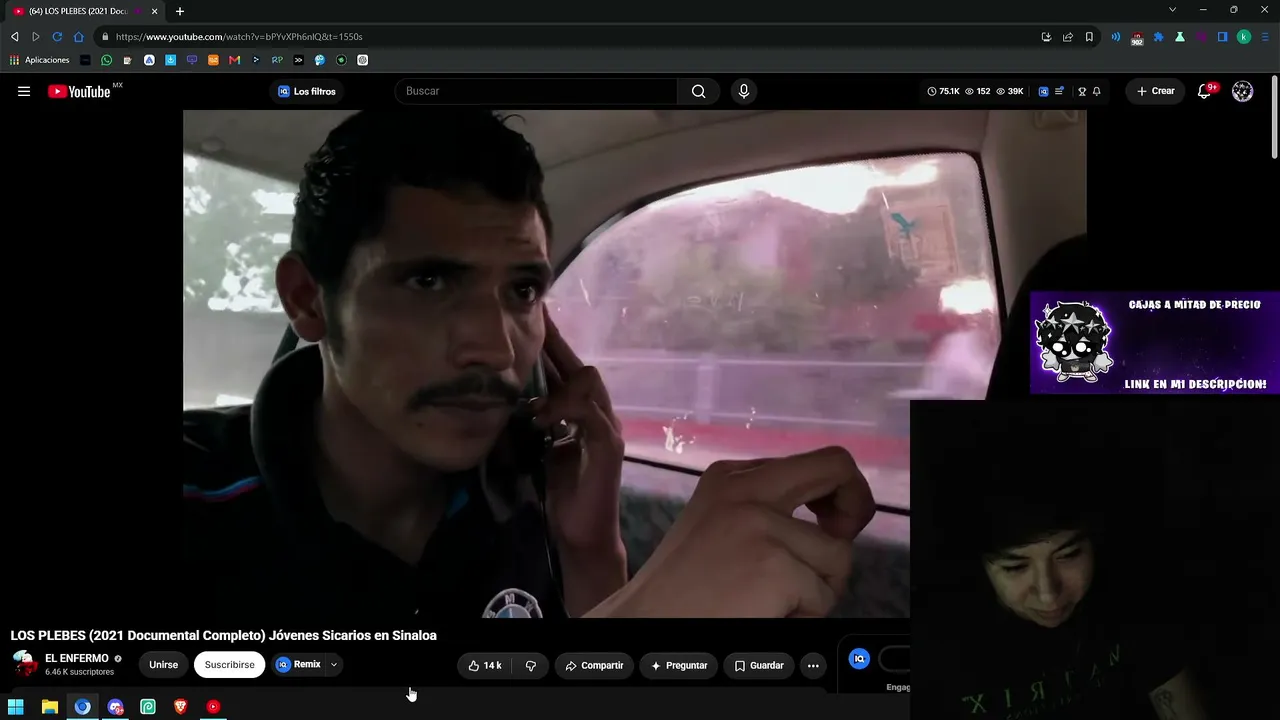Open the browser home page

[78, 37]
